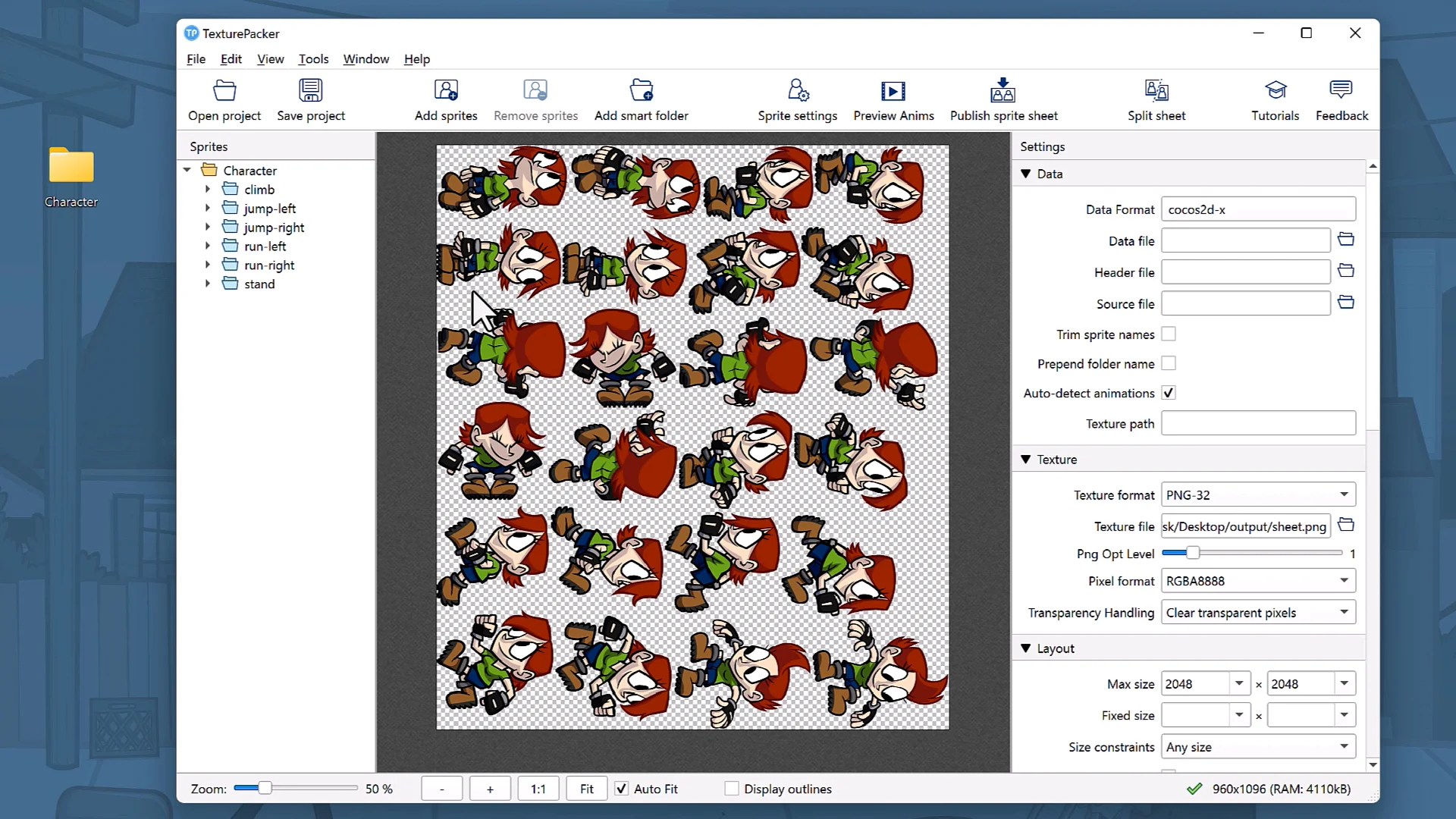The image size is (1456, 819).
Task: Click the Fit zoom button
Action: [586, 789]
